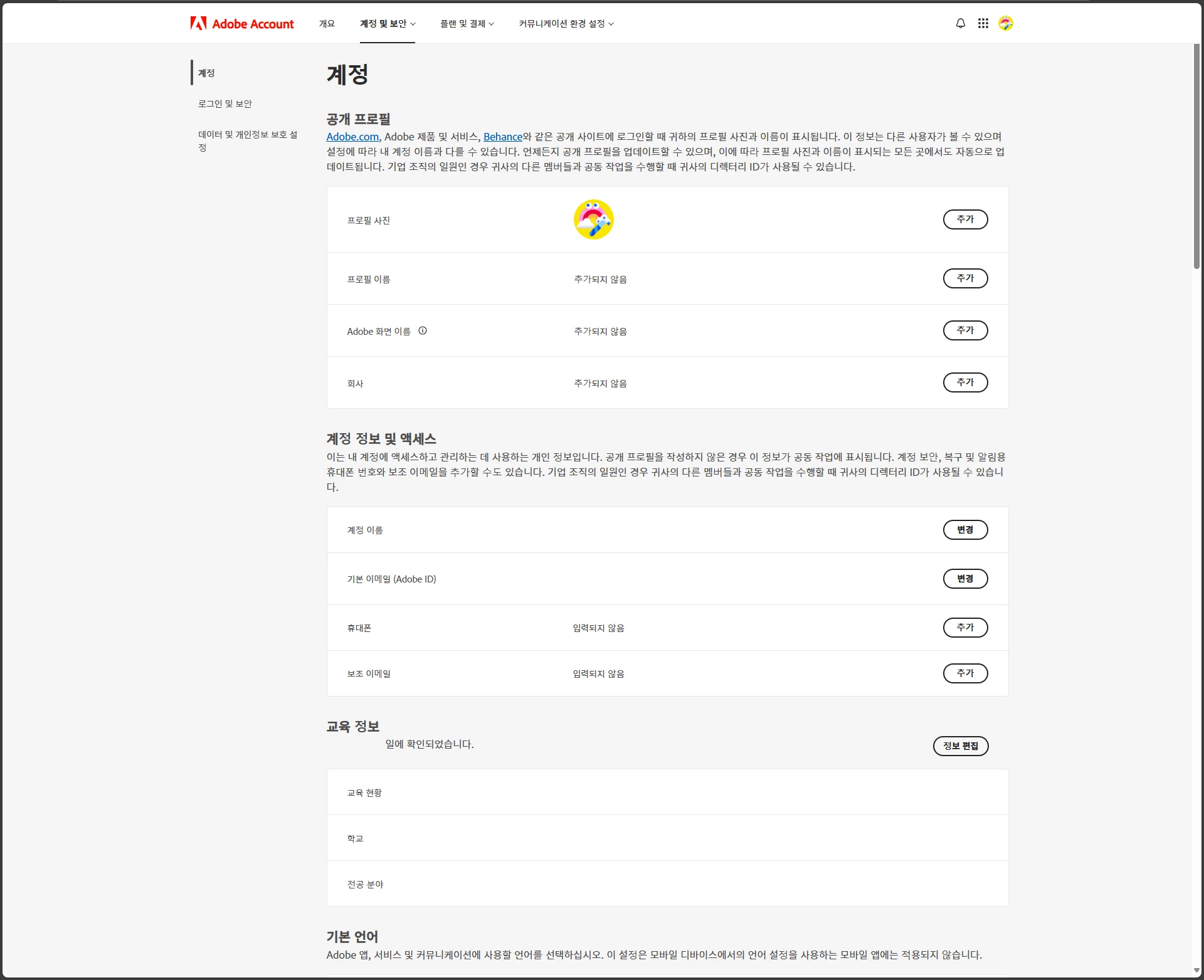Click 추가 button for 회사 row
The height and width of the screenshot is (980, 1204).
point(964,382)
